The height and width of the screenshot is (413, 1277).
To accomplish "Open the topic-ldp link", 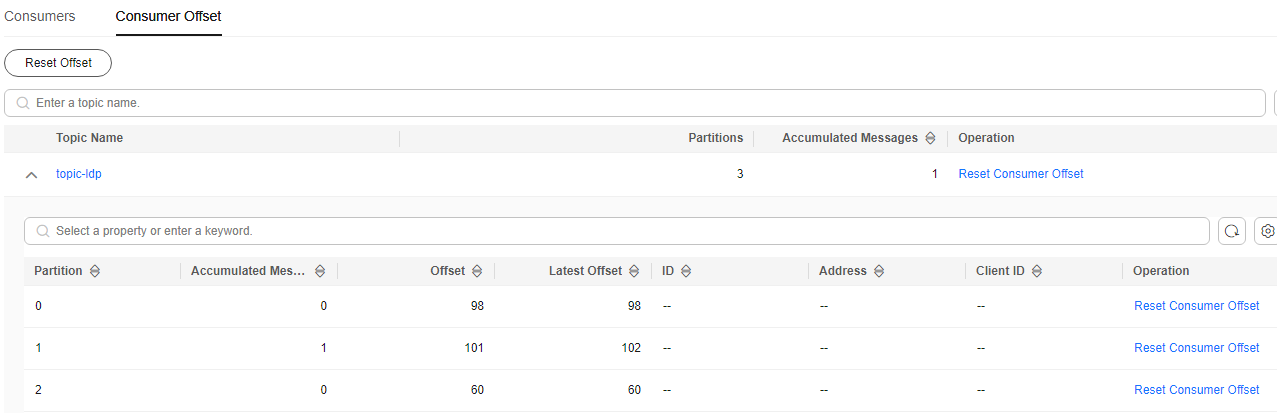I will [79, 174].
